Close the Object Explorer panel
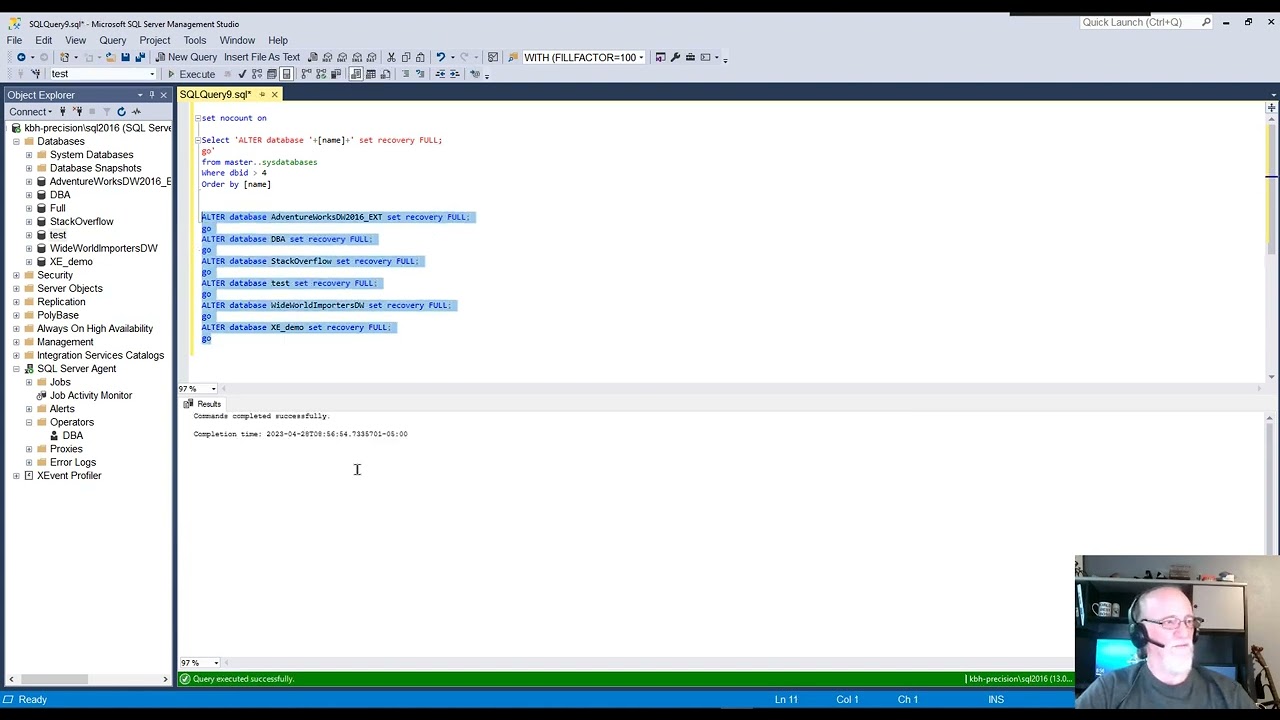1280x720 pixels. click(164, 95)
